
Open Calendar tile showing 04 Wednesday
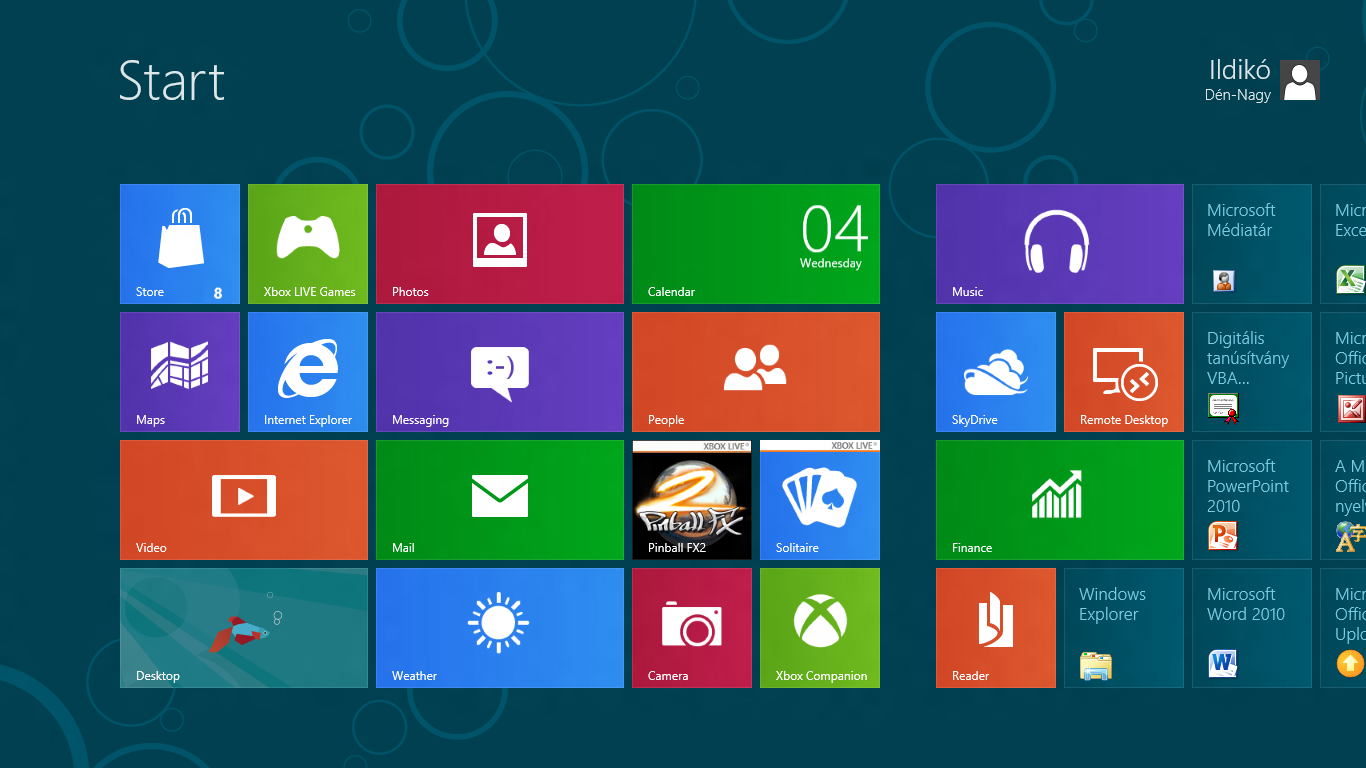pos(756,244)
